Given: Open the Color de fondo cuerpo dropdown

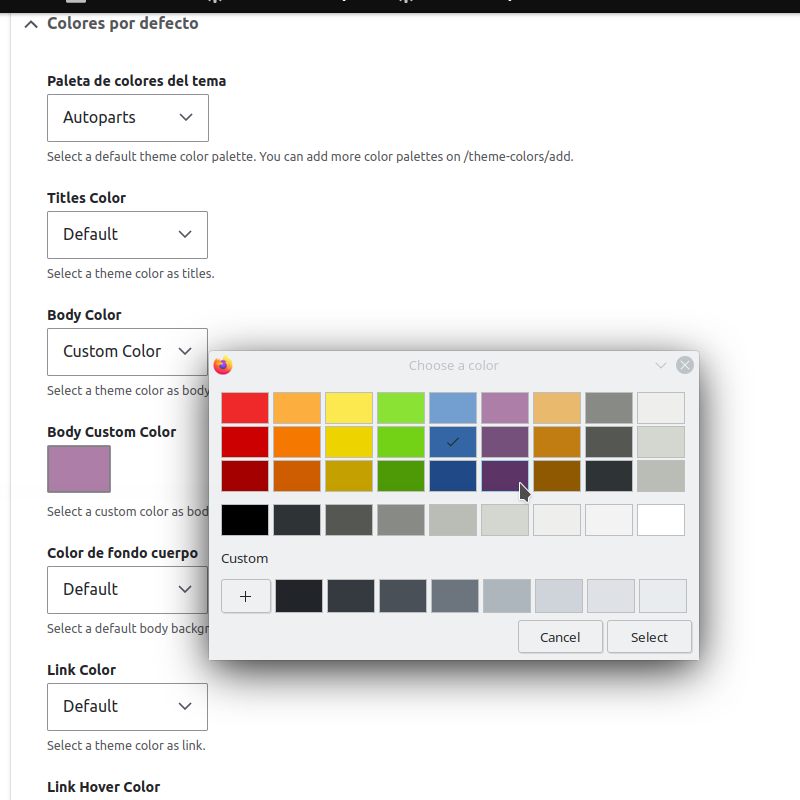Looking at the screenshot, I should [x=128, y=590].
